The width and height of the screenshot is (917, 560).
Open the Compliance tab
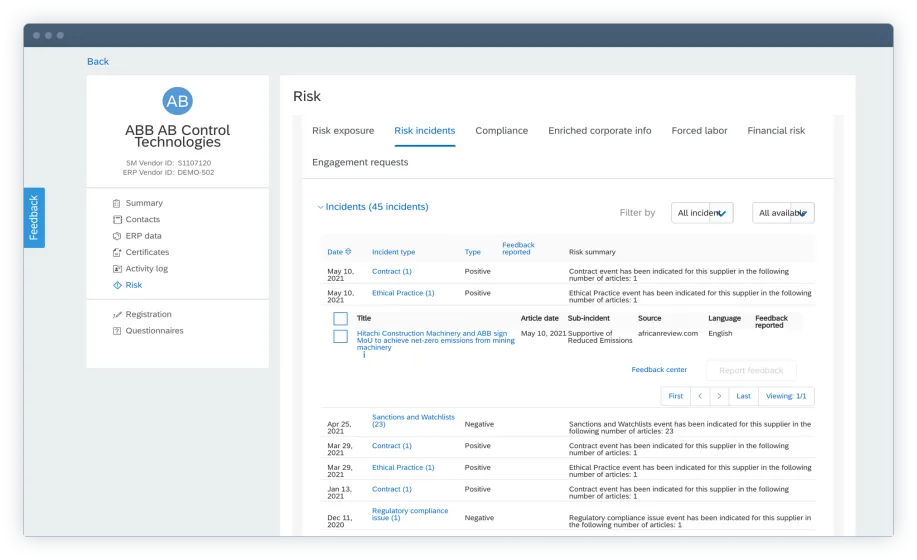(502, 131)
